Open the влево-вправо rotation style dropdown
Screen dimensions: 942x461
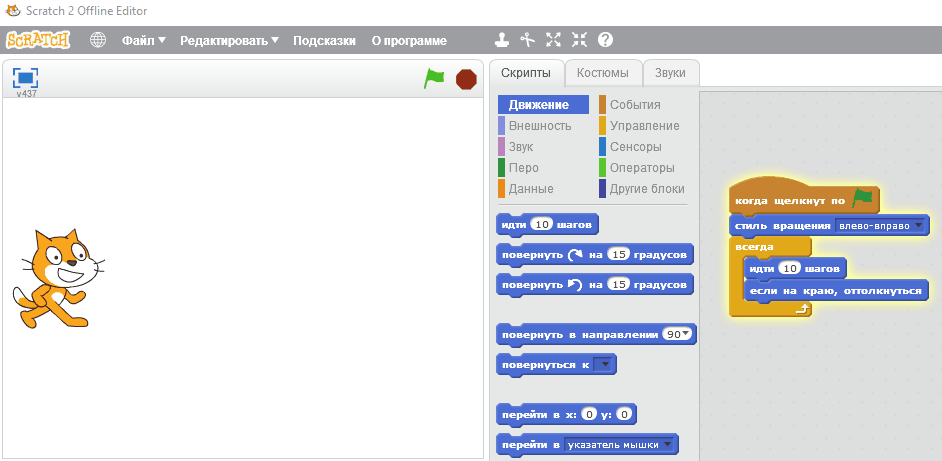pyautogui.click(x=918, y=226)
